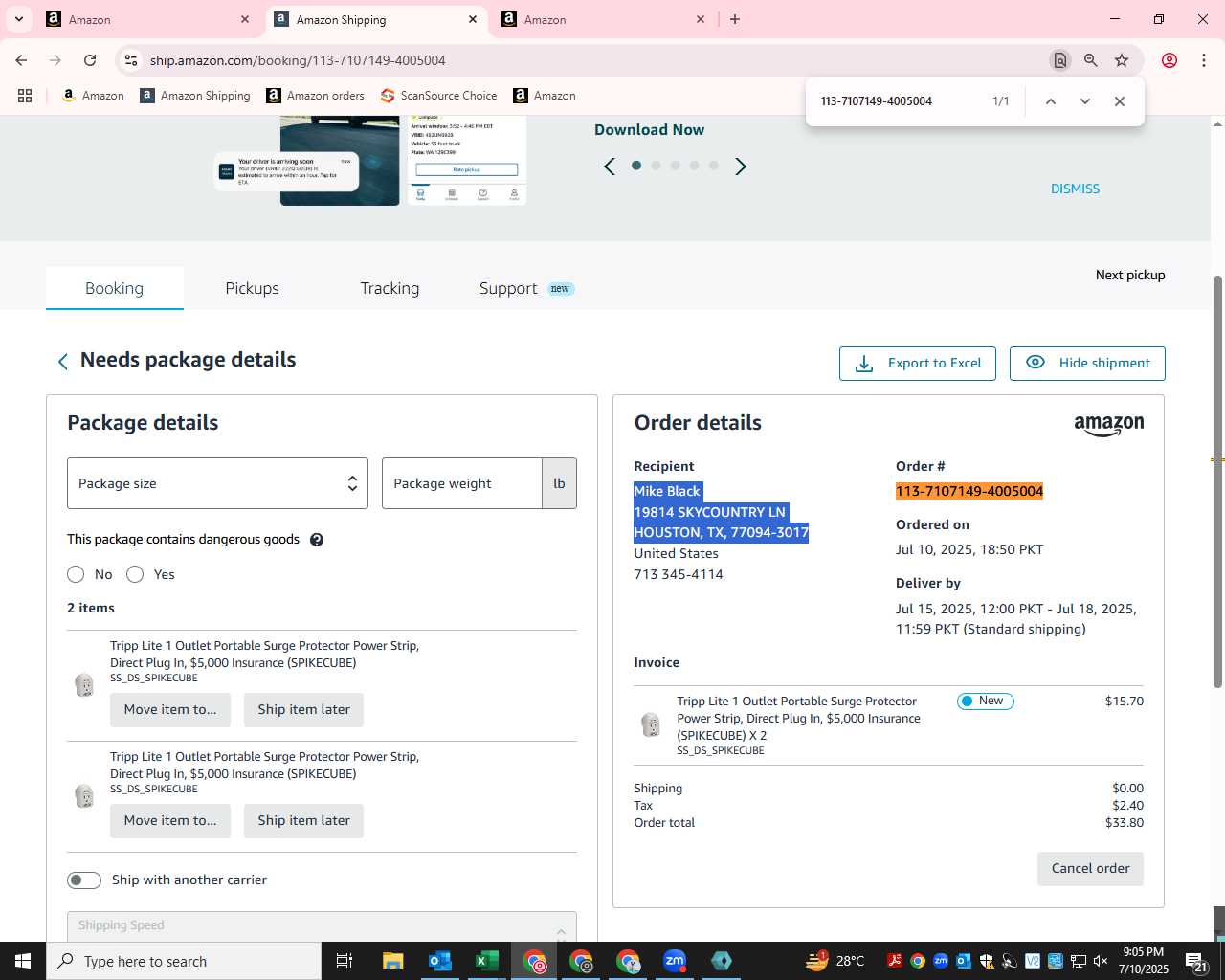Open the Chrome profile icon

click(x=1169, y=60)
